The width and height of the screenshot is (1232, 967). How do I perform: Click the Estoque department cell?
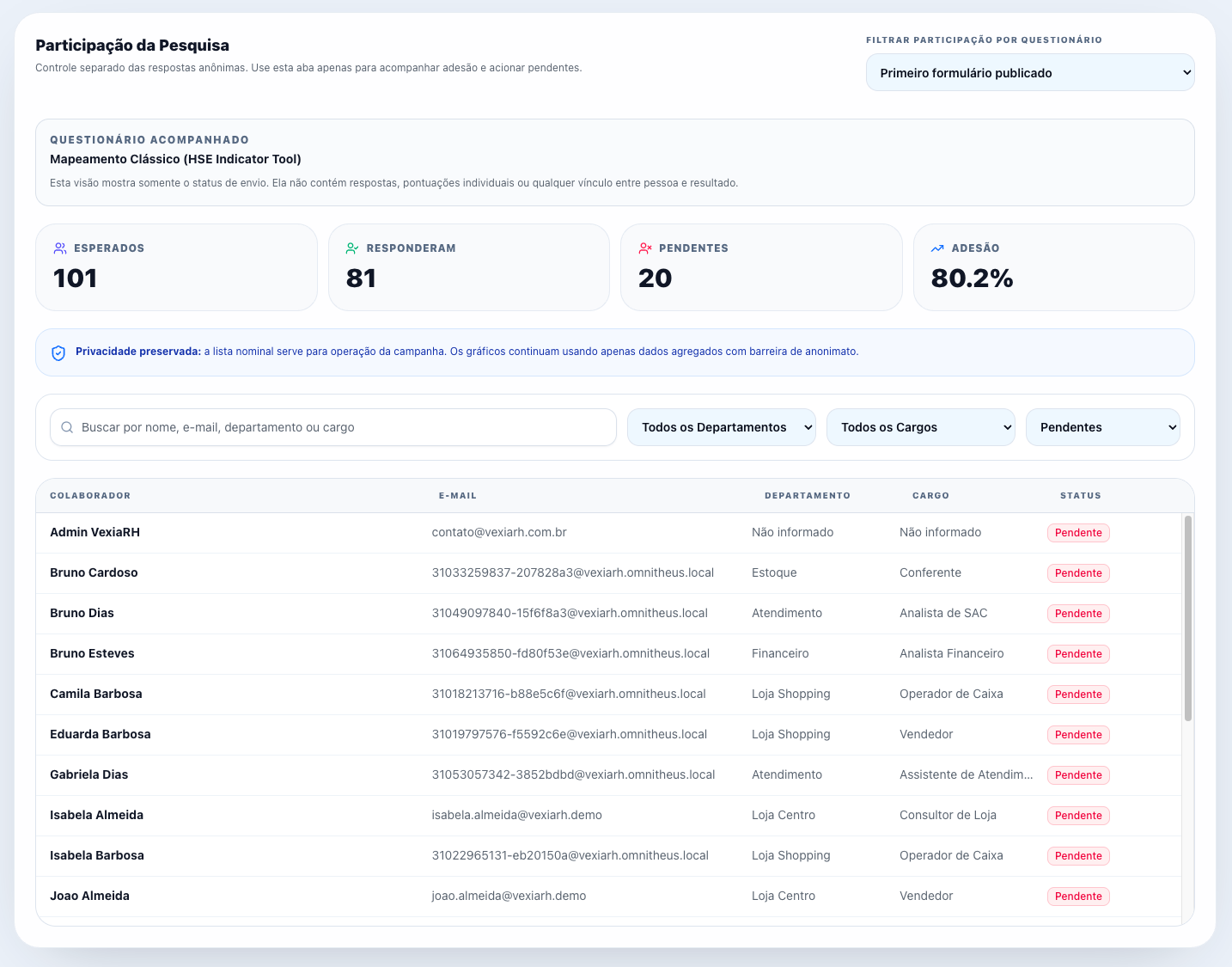coord(774,572)
